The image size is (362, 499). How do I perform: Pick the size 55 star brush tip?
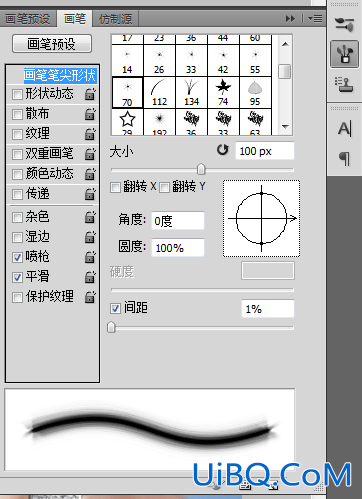click(255, 60)
